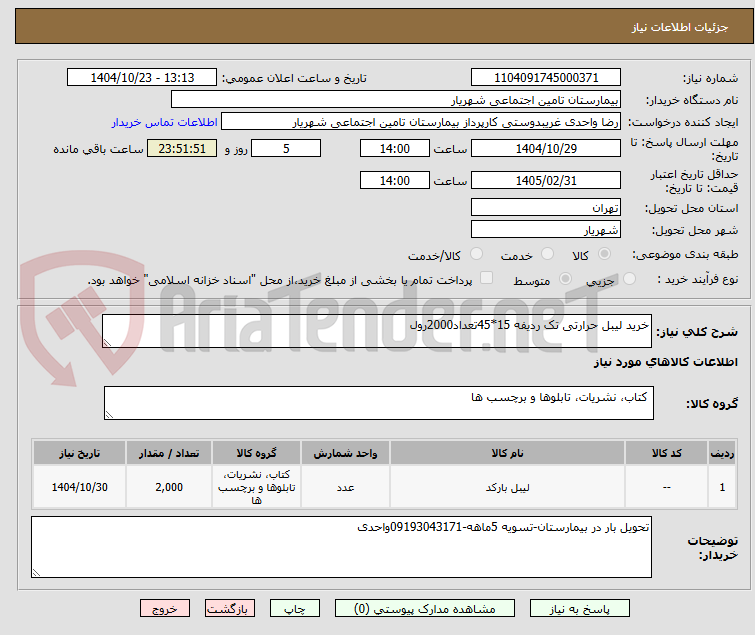The image size is (755, 635).
Task: Click the 'اطلاعات کالاهای مورد نیاز' section heading
Action: (665, 362)
